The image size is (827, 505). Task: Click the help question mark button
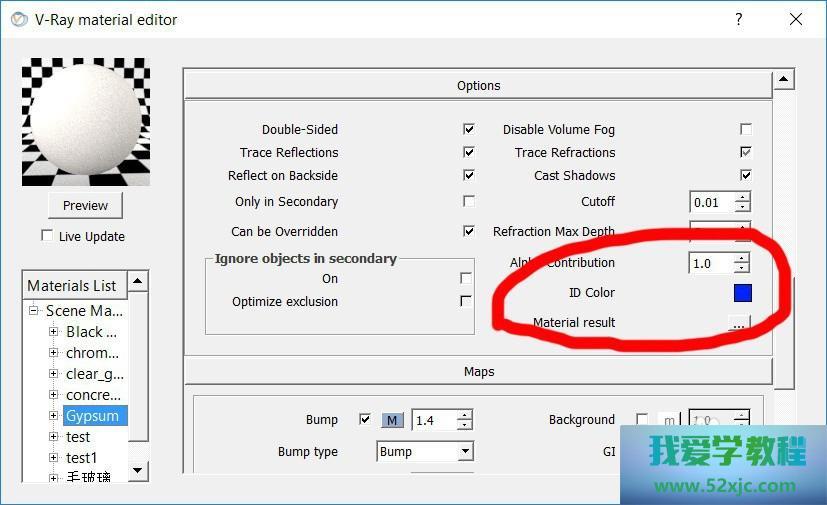click(738, 19)
